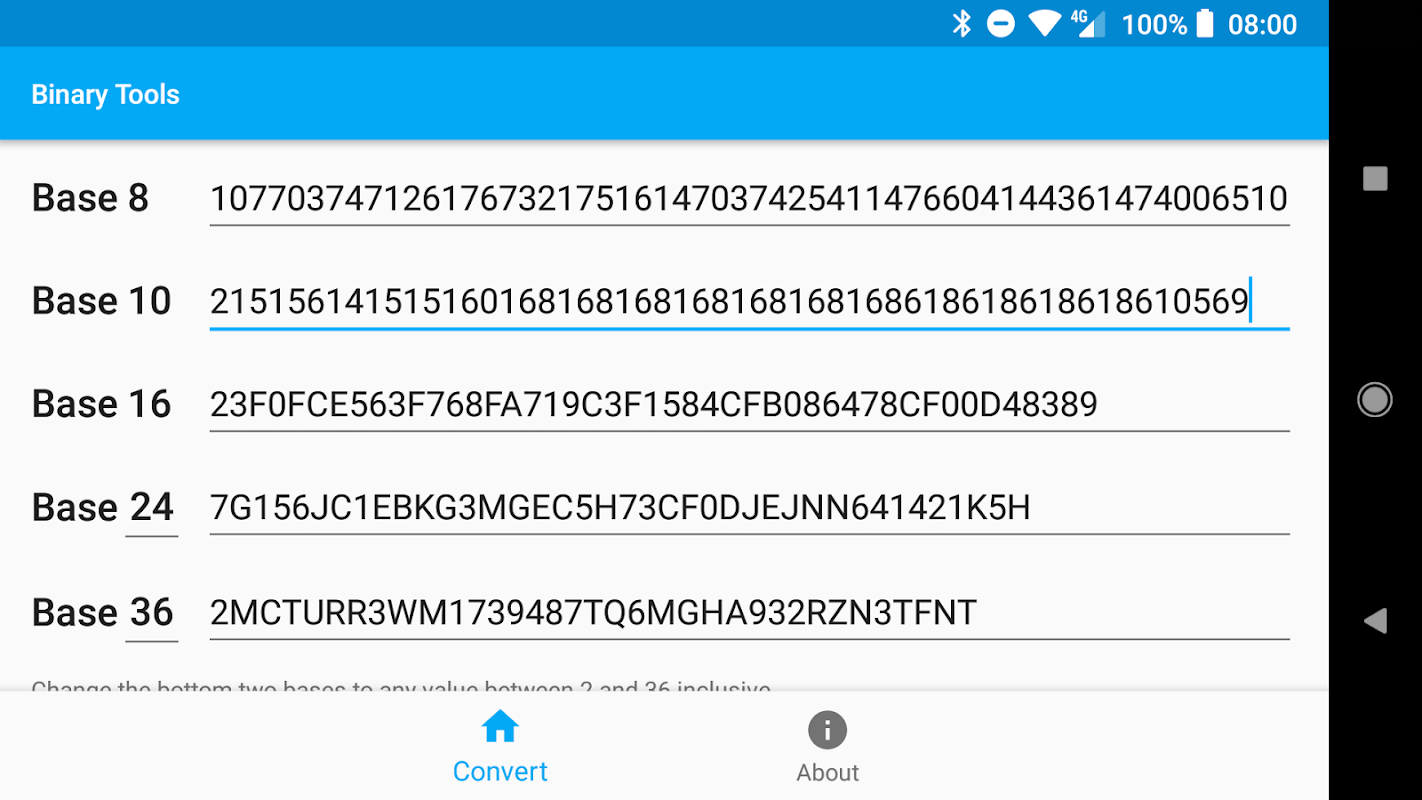1422x800 pixels.
Task: Switch to the Convert tab
Action: [x=500, y=745]
